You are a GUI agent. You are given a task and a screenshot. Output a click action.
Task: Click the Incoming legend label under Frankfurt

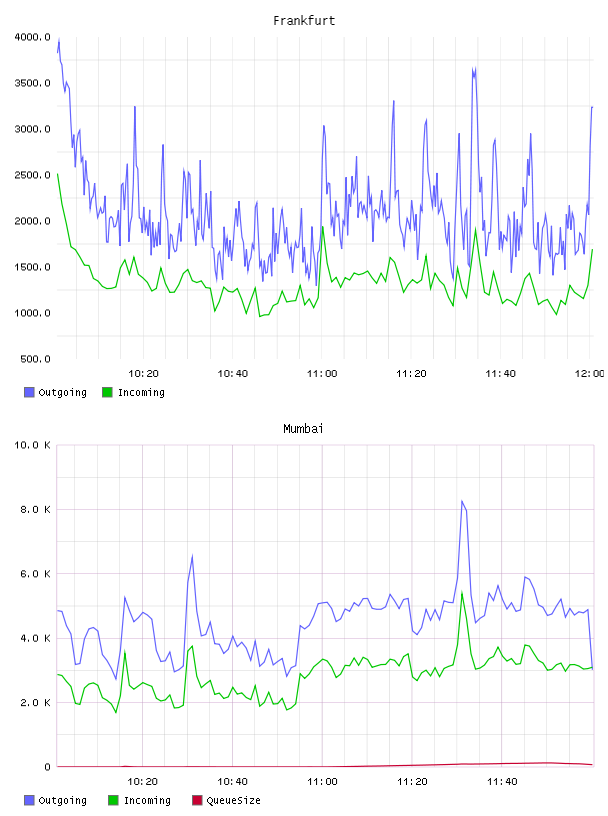[x=141, y=392]
